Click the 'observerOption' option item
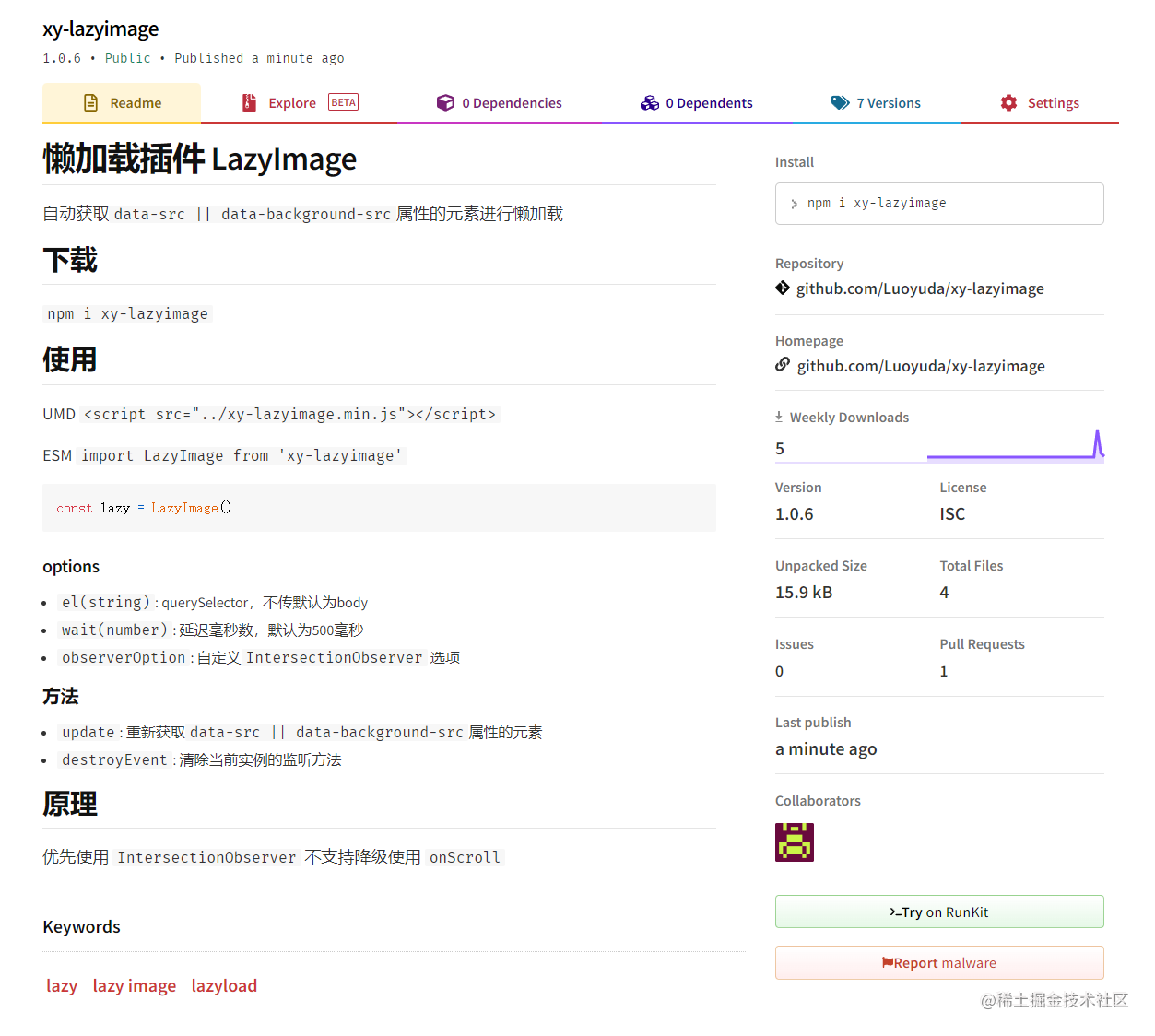 click(x=260, y=657)
